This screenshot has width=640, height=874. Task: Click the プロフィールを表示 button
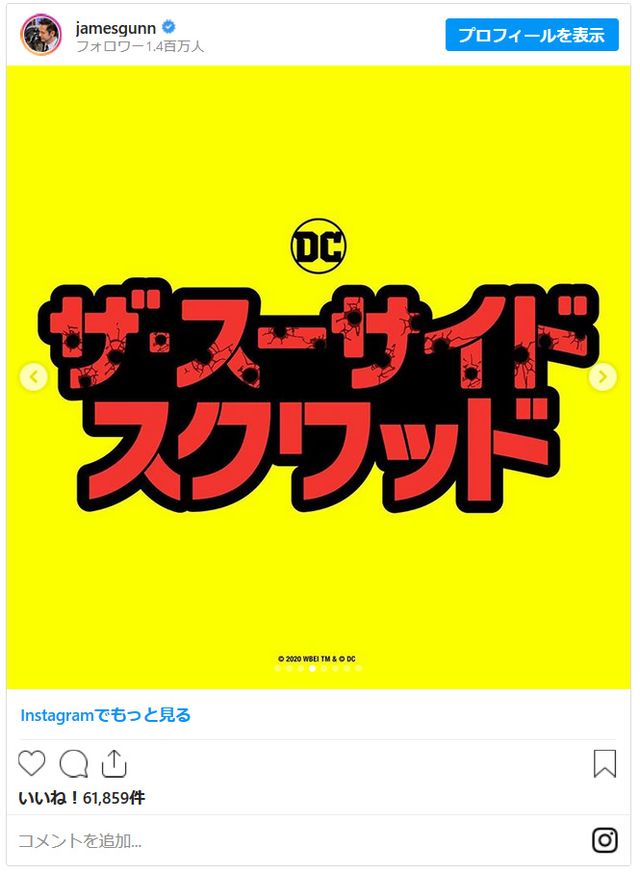[532, 35]
